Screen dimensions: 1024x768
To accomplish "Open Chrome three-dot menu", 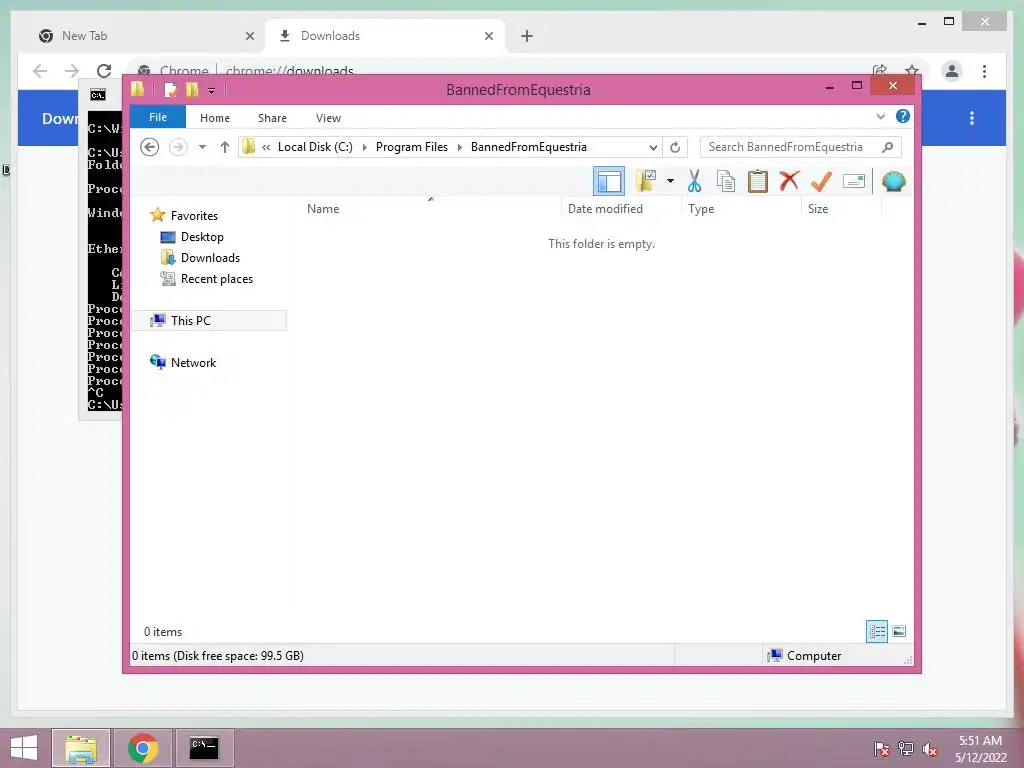I will click(984, 71).
